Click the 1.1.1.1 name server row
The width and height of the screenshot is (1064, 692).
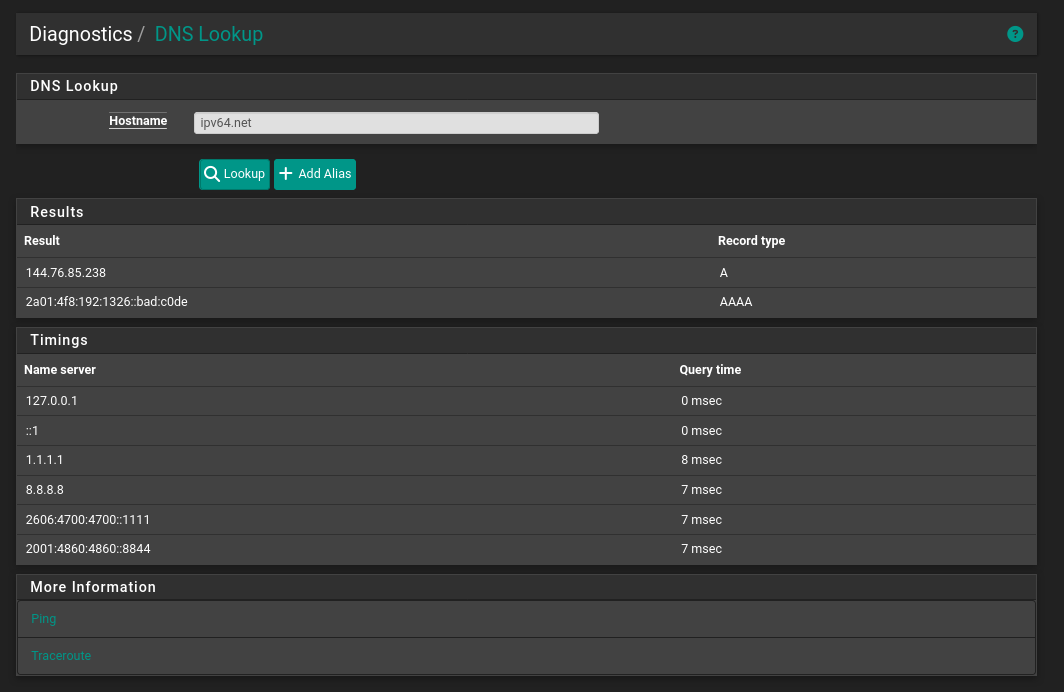45,460
